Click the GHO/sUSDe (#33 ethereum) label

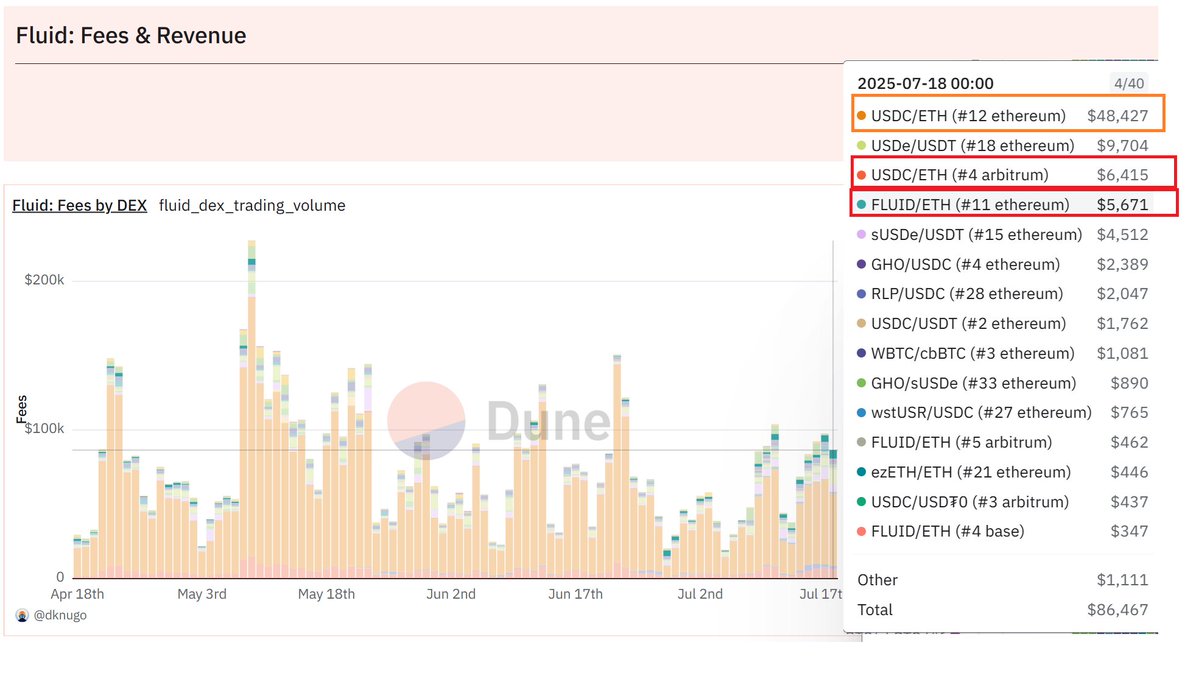[973, 383]
